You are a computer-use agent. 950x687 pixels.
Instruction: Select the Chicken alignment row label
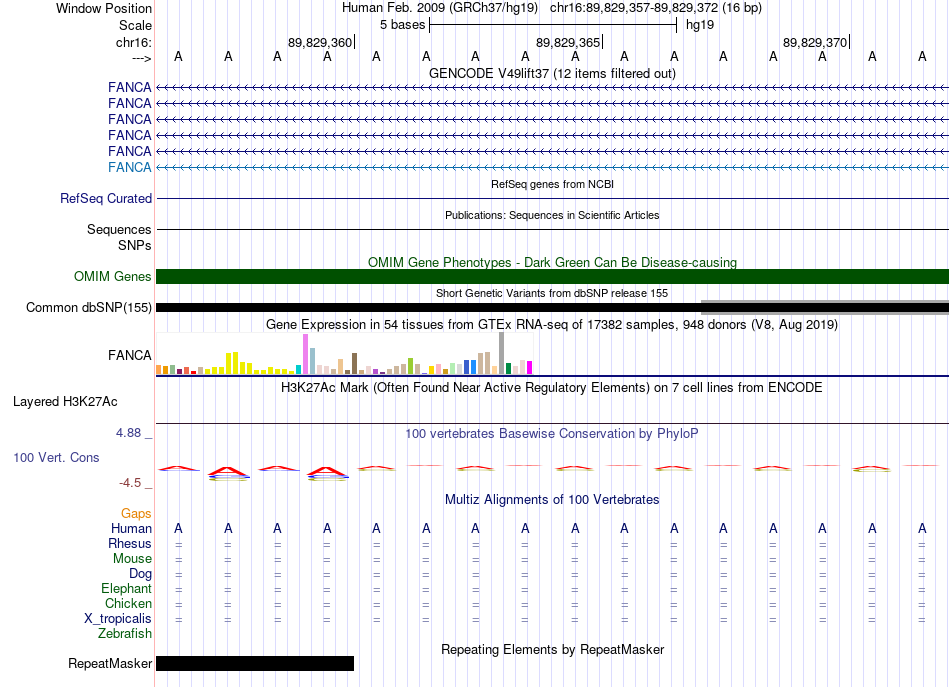click(x=128, y=603)
